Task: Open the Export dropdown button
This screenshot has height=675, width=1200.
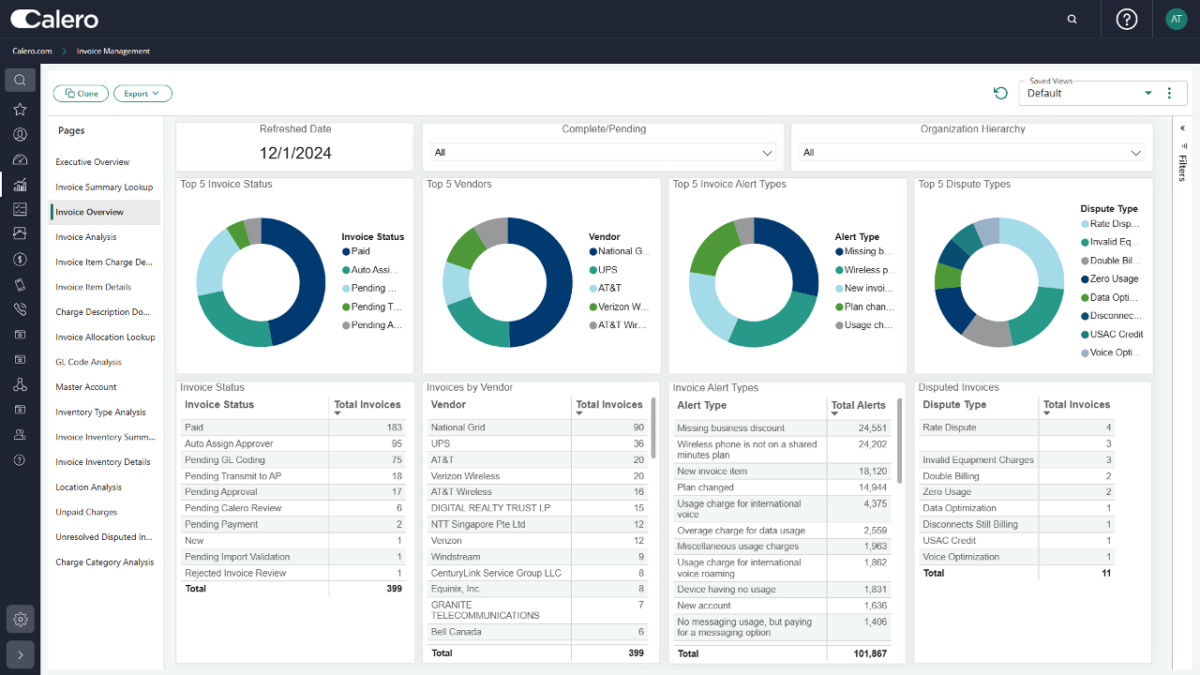Action: [x=142, y=93]
